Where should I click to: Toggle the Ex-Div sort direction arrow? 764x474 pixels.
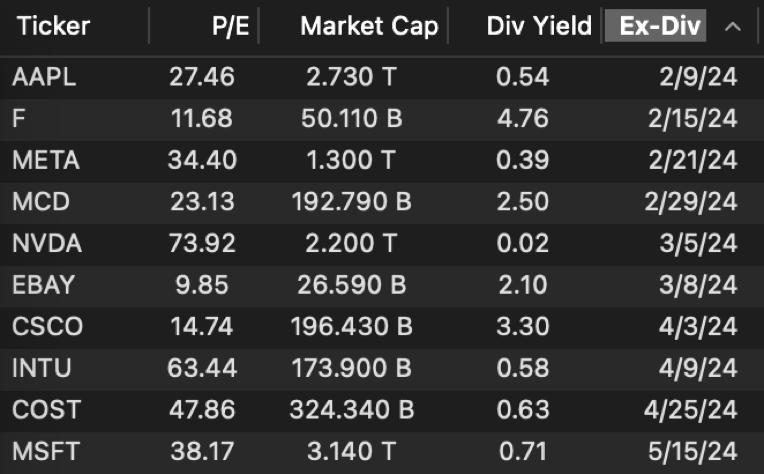[x=733, y=26]
